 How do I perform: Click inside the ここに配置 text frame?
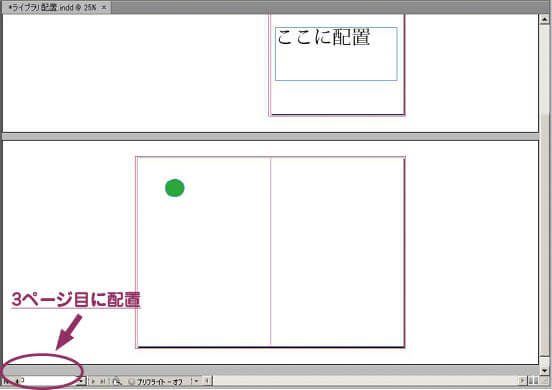pyautogui.click(x=336, y=54)
